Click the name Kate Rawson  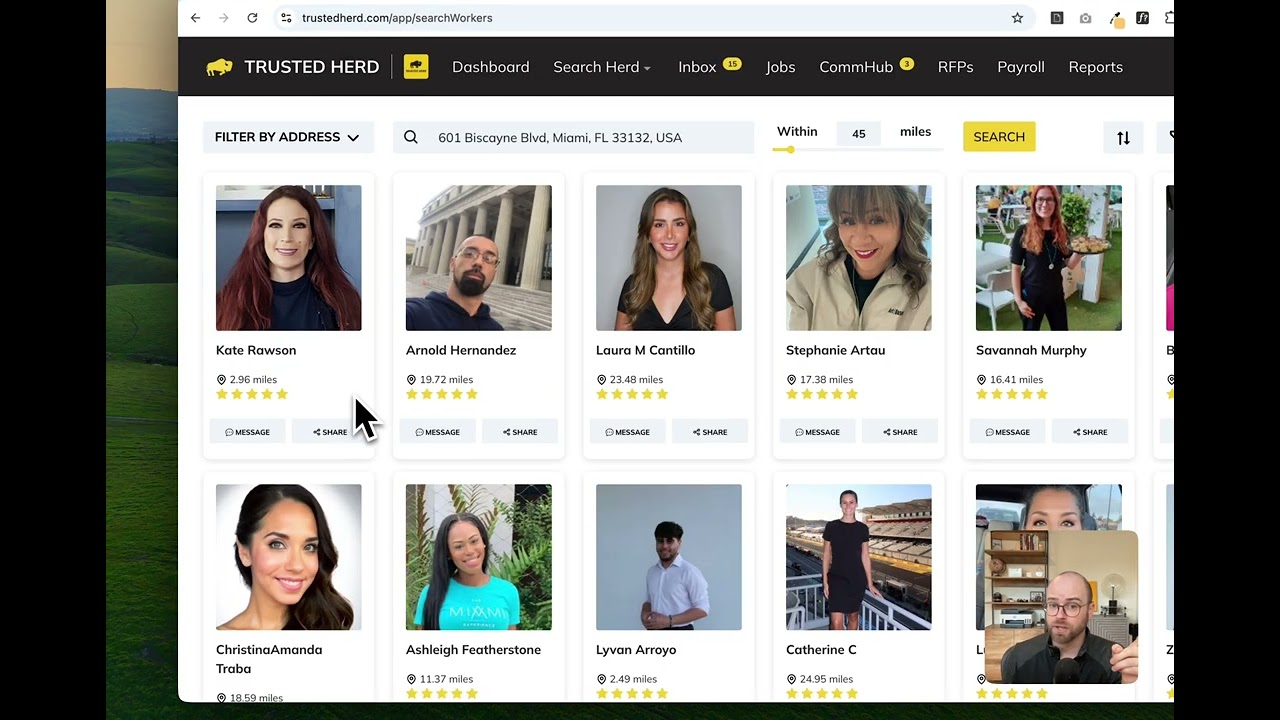[x=256, y=350]
